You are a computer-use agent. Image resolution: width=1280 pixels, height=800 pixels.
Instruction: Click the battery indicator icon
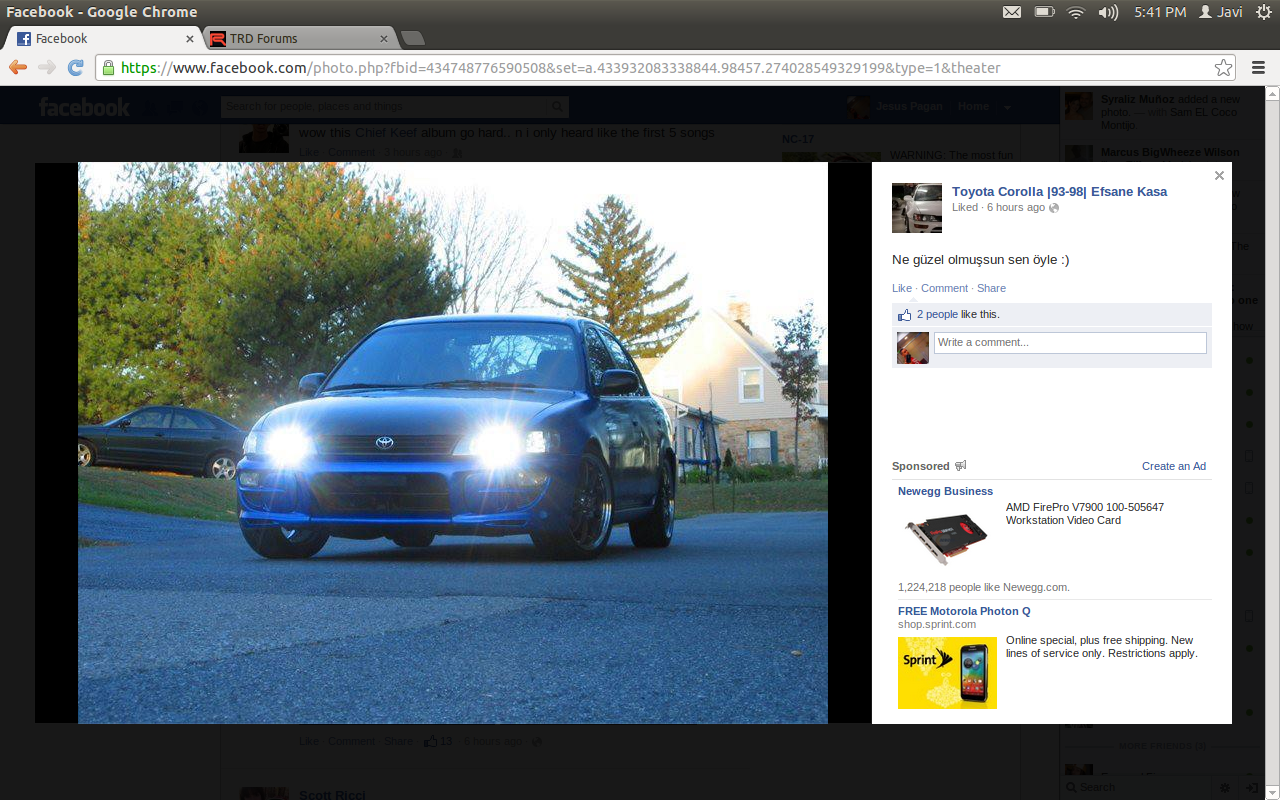coord(1045,12)
